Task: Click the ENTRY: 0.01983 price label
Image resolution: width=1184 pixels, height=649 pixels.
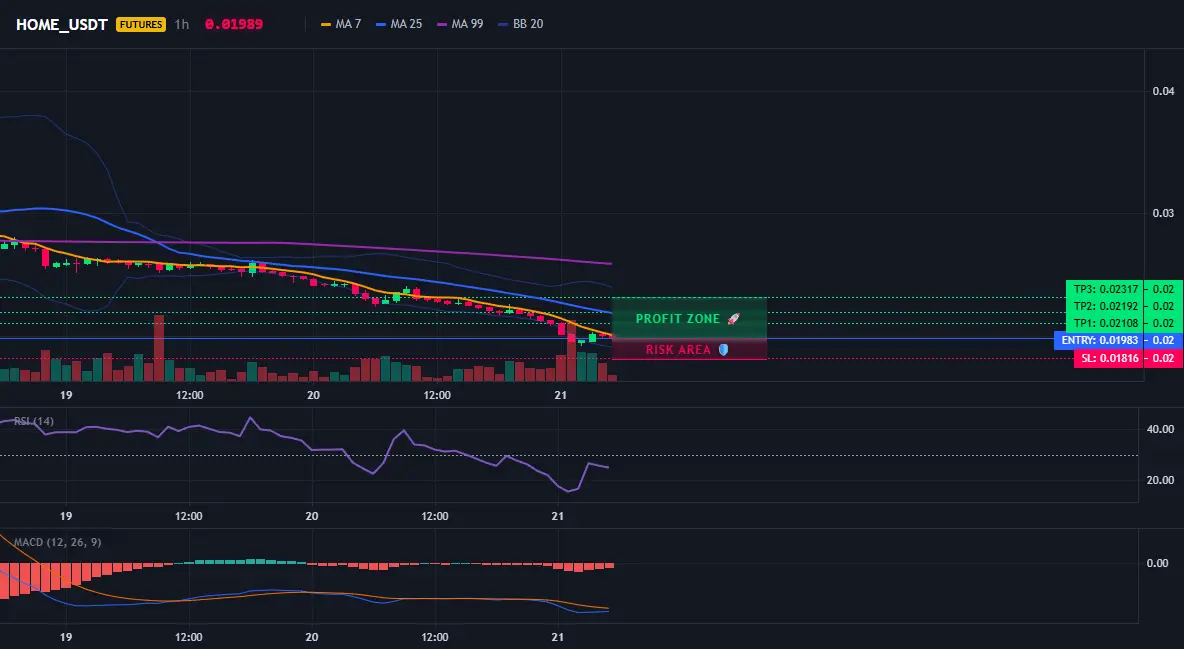Action: click(1099, 340)
